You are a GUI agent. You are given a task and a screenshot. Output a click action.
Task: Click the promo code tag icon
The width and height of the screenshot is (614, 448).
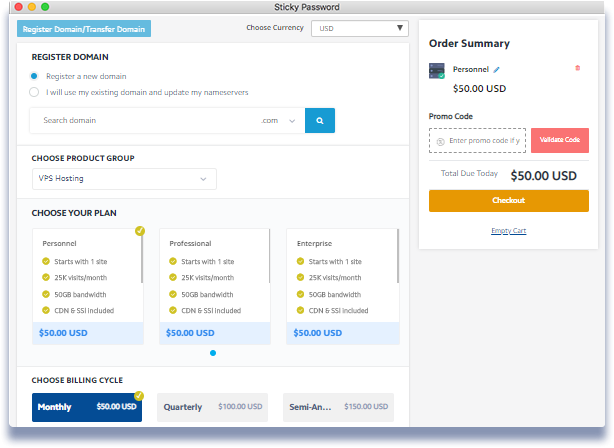click(x=440, y=141)
